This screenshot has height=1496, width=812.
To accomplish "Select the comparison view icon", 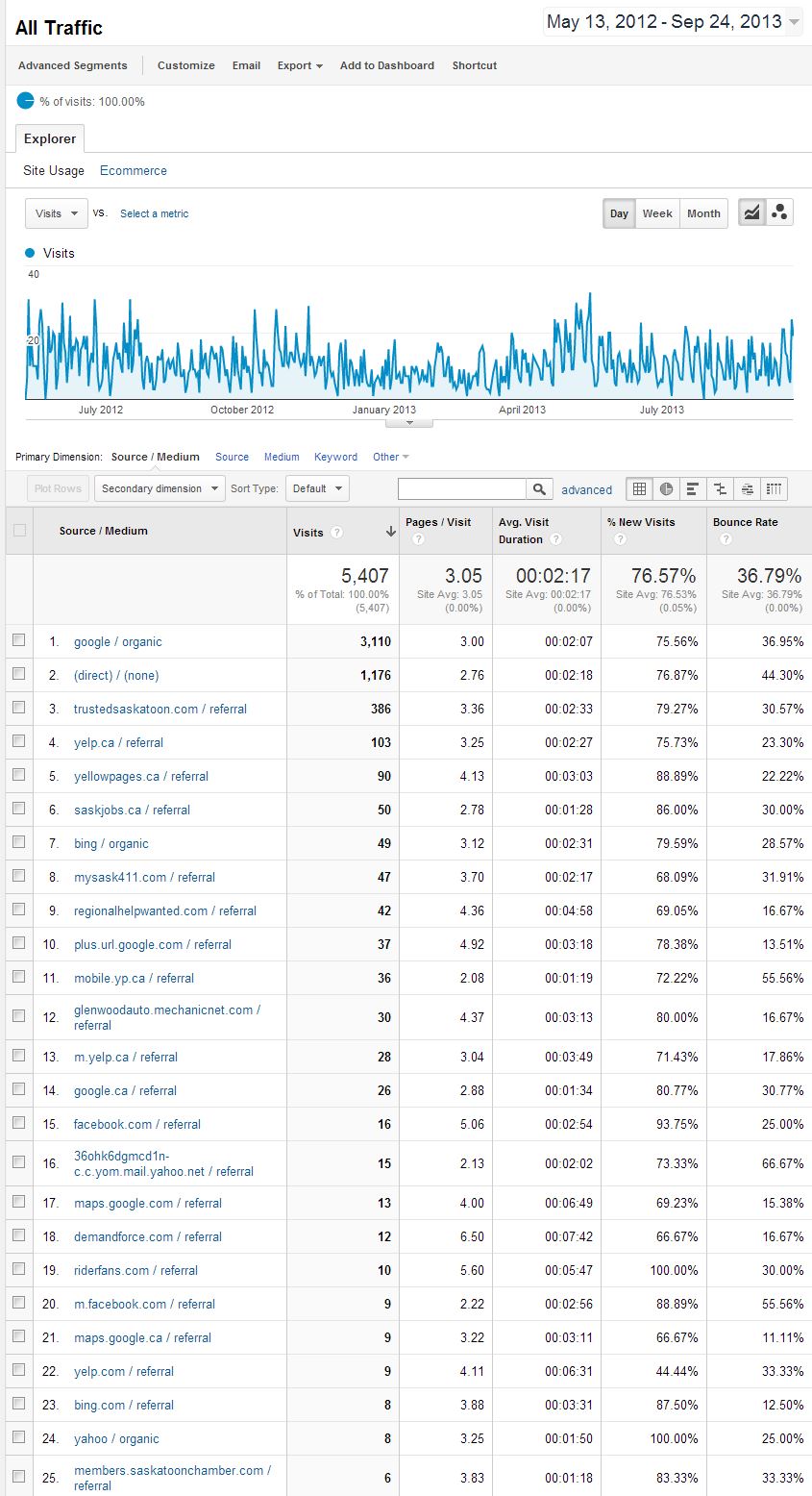I will (720, 489).
